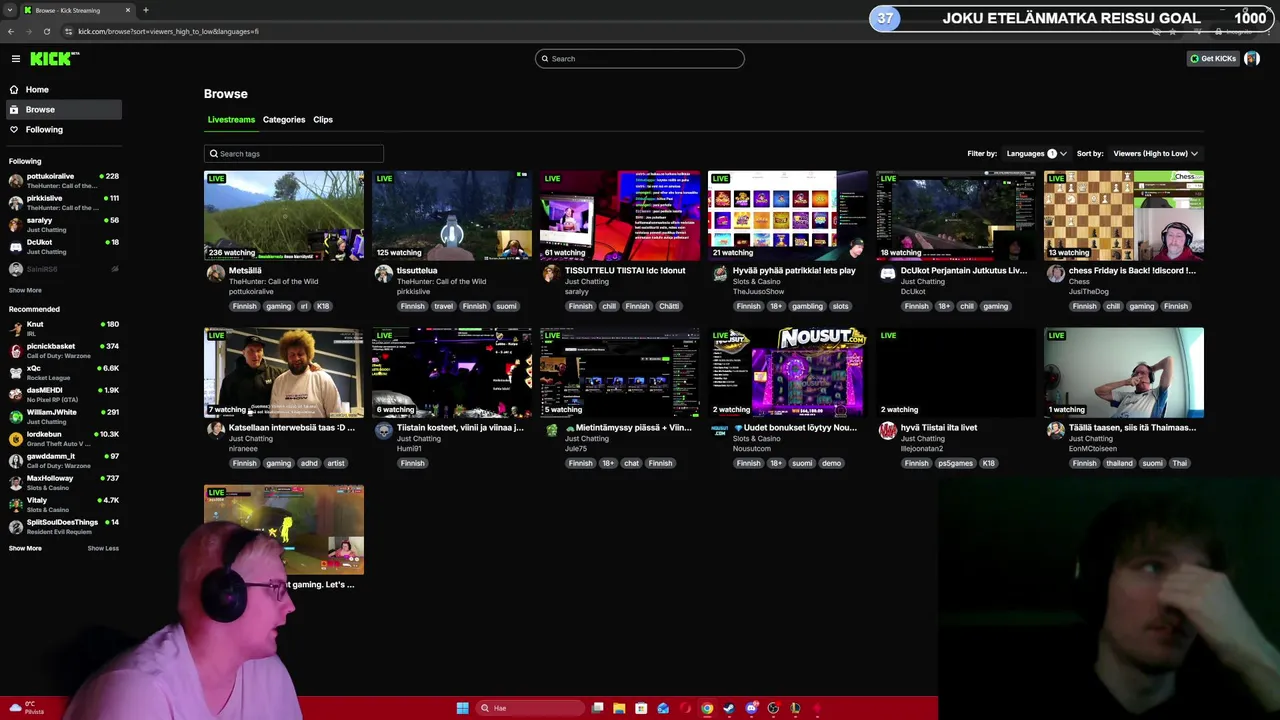The width and height of the screenshot is (1280, 720).
Task: Open the Katsellaan interwebsiä taas stream thumbnail
Action: (x=284, y=372)
